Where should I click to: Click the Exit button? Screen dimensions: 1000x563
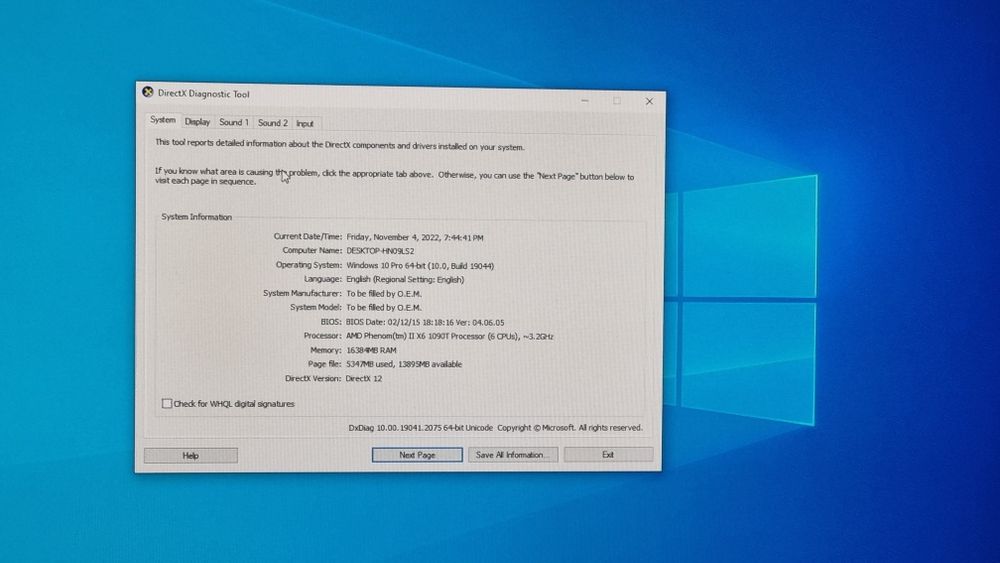tap(608, 455)
